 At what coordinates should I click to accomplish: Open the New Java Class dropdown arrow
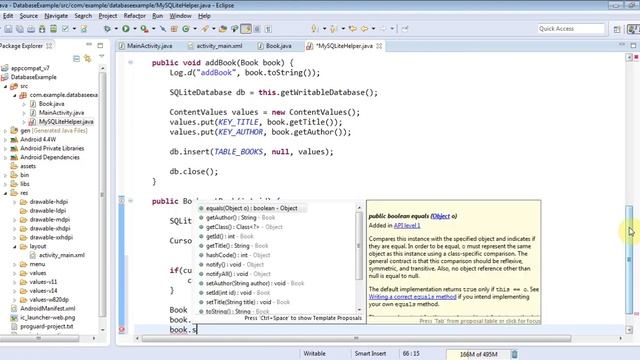click(195, 29)
